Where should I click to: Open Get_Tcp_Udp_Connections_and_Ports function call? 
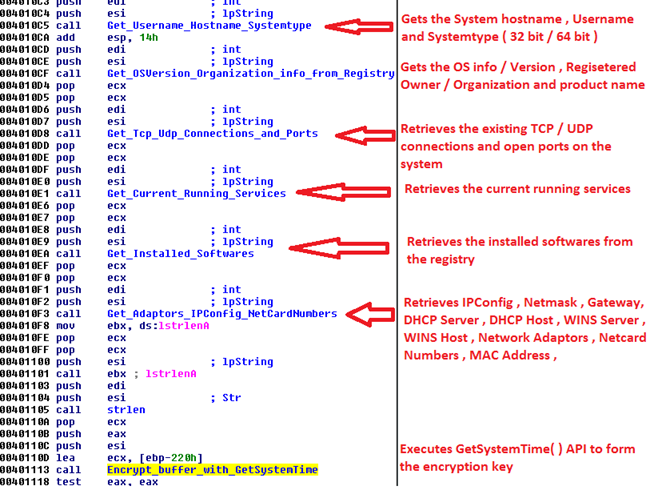[212, 134]
